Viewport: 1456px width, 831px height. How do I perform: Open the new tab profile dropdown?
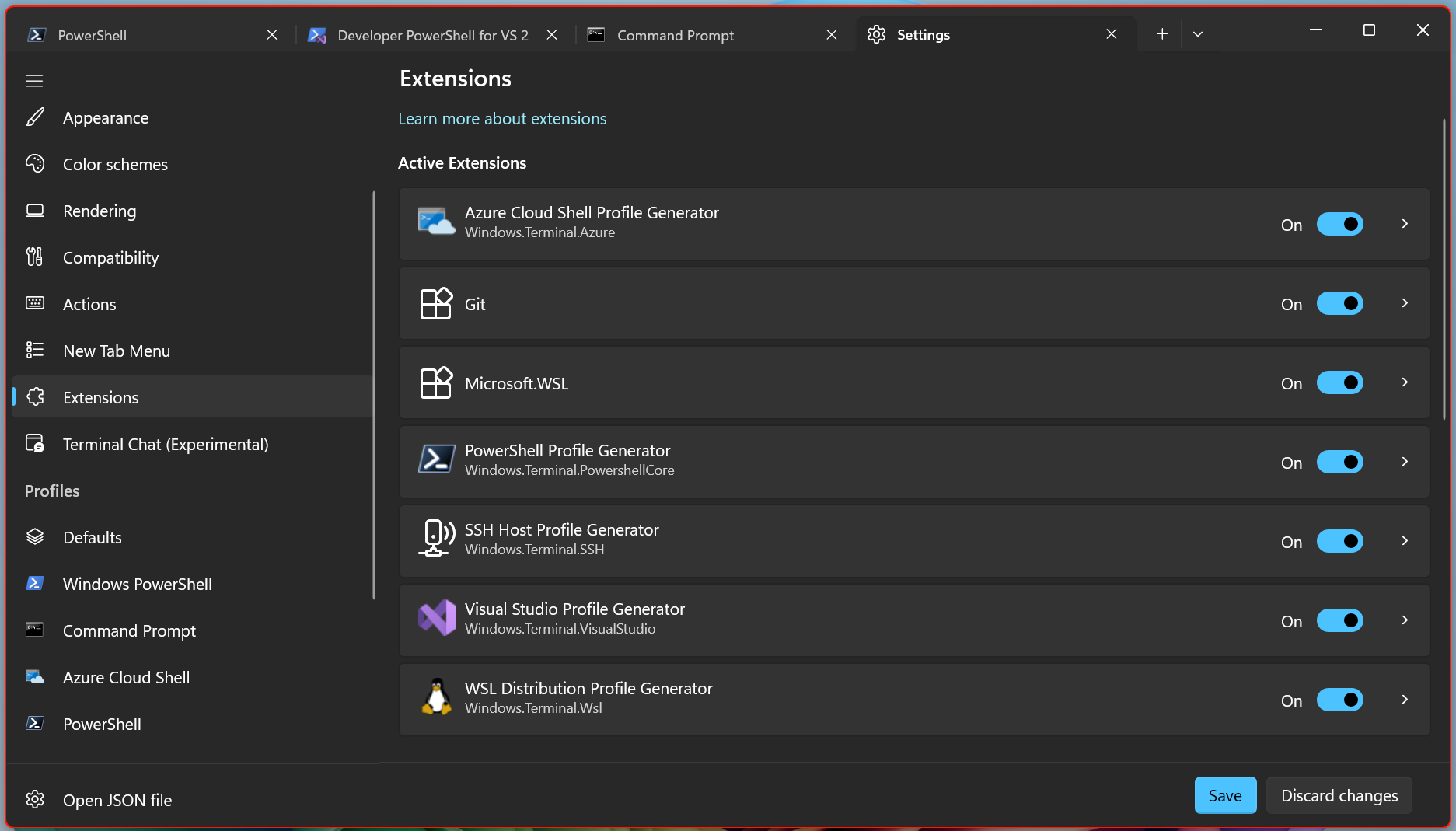pyautogui.click(x=1198, y=34)
